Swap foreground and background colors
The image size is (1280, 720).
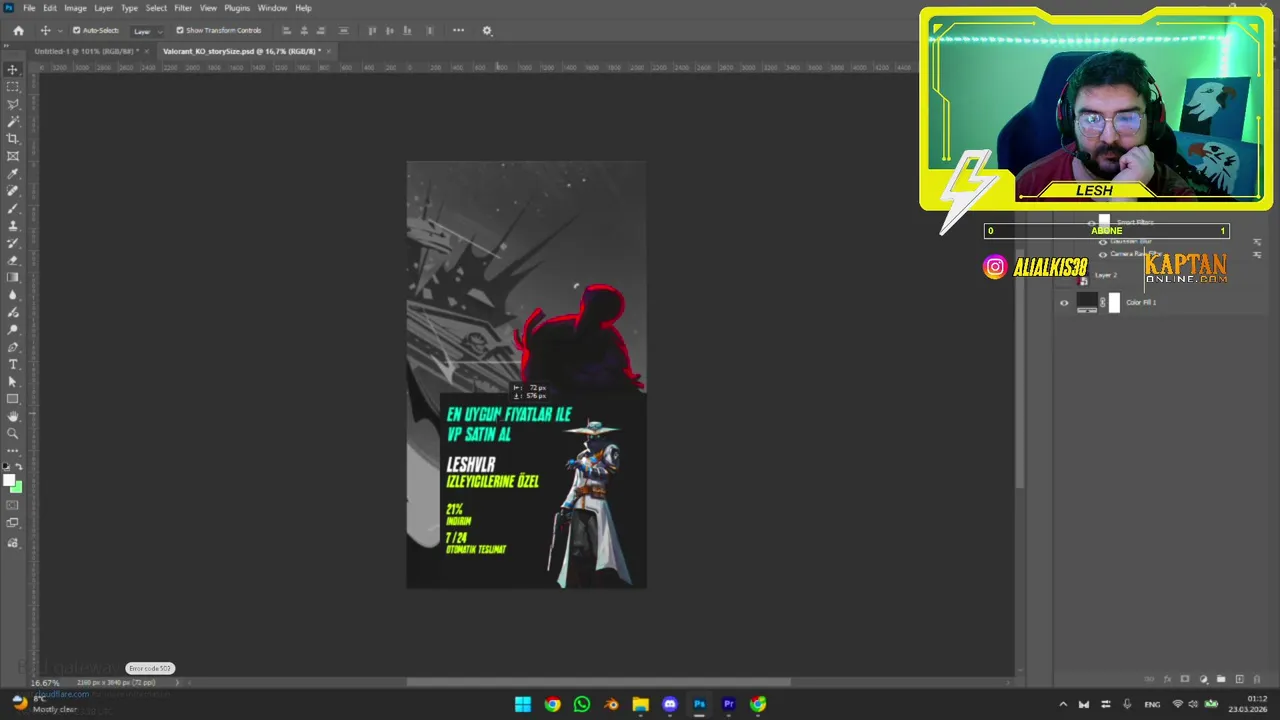pos(19,466)
